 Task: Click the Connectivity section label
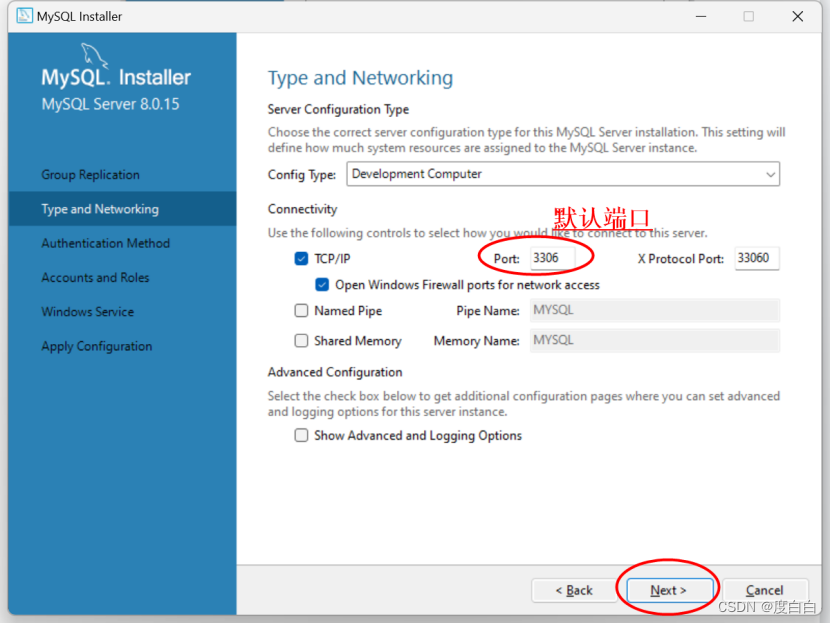click(302, 209)
